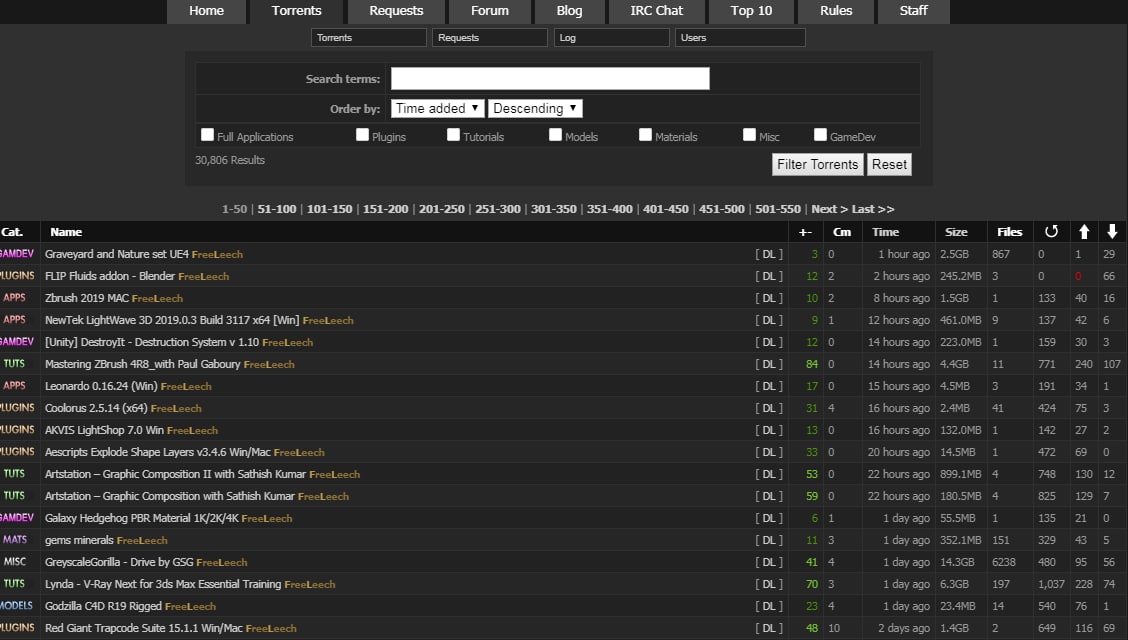Viewport: 1128px width, 640px height.
Task: Focus the Torrents quick search box
Action: [368, 37]
